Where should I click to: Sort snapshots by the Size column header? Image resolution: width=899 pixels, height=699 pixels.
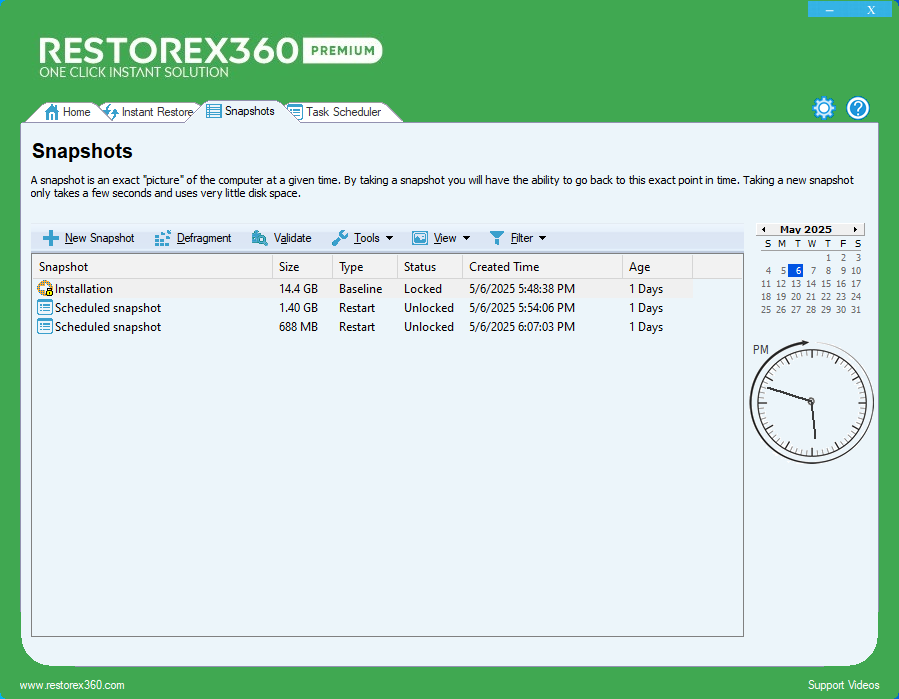point(291,266)
